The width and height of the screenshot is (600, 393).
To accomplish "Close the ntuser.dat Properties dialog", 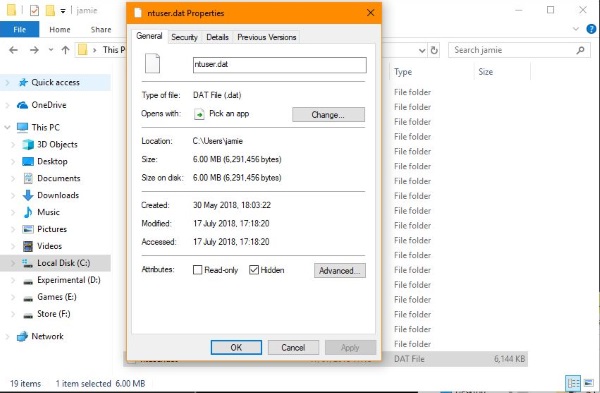I will [370, 13].
